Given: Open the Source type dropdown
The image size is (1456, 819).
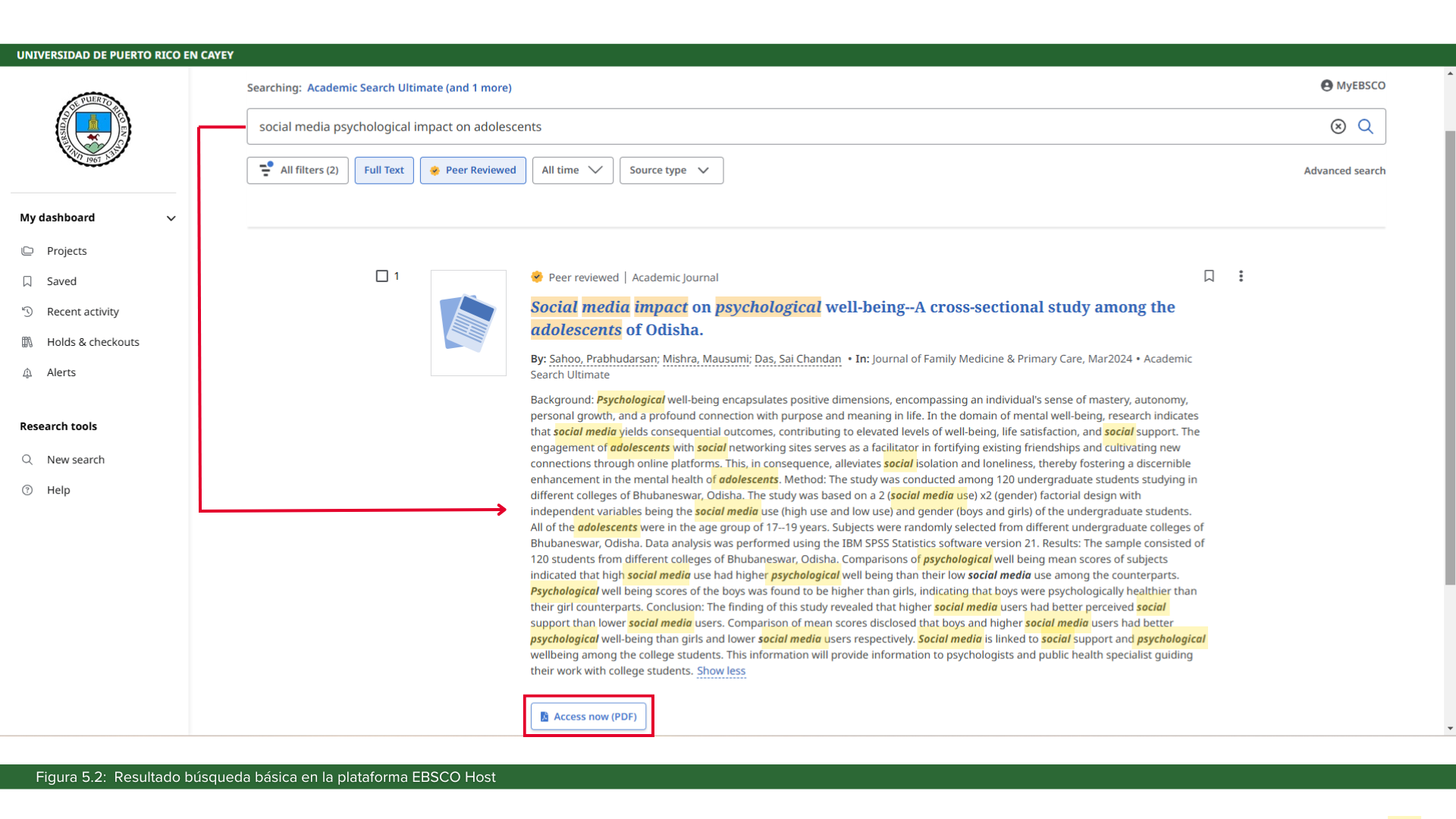Looking at the screenshot, I should (670, 171).
